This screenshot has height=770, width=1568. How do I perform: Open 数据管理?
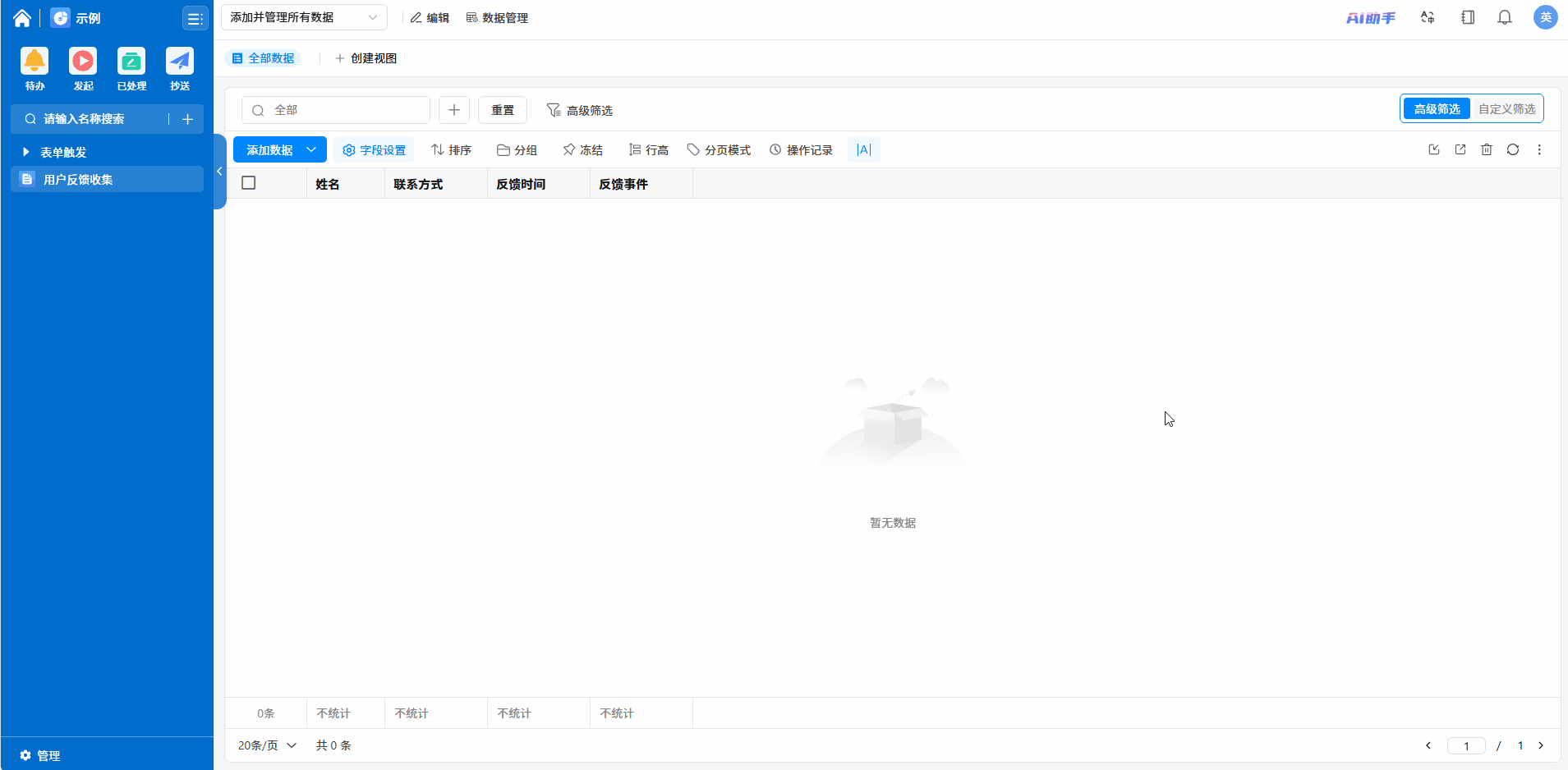pyautogui.click(x=497, y=17)
